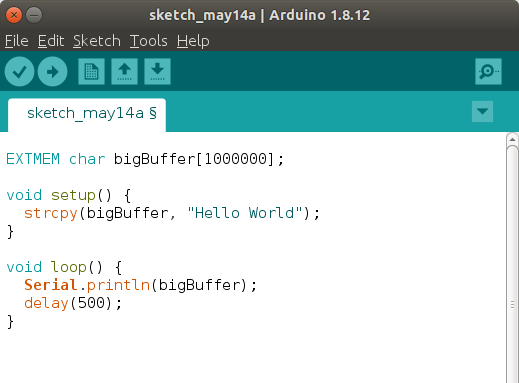Viewport: 519px width, 383px height.
Task: Create a new sketch with New icon
Action: 91,71
